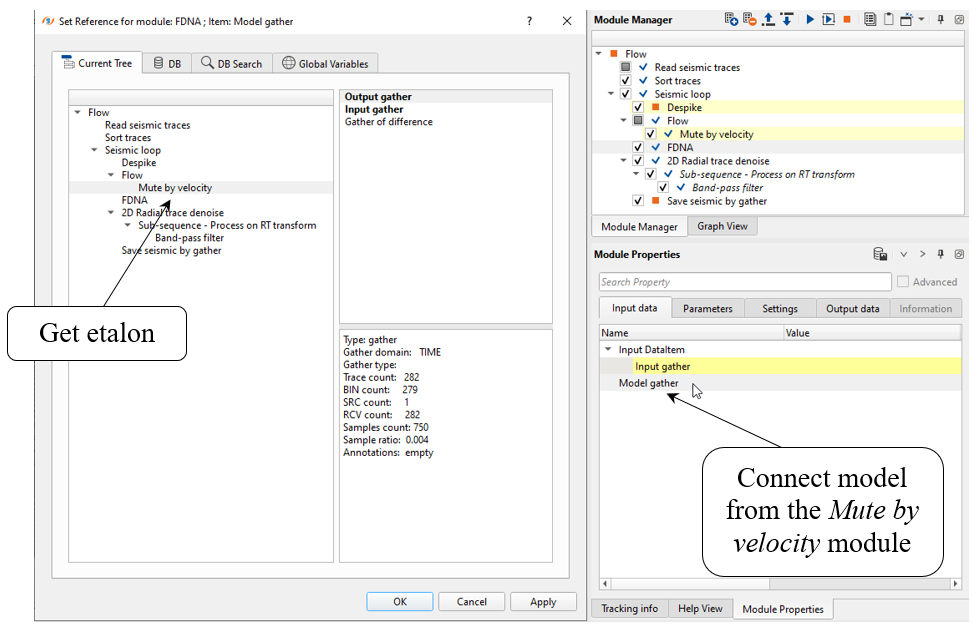The height and width of the screenshot is (627, 973).
Task: Run the flow with the blue play icon
Action: (810, 19)
